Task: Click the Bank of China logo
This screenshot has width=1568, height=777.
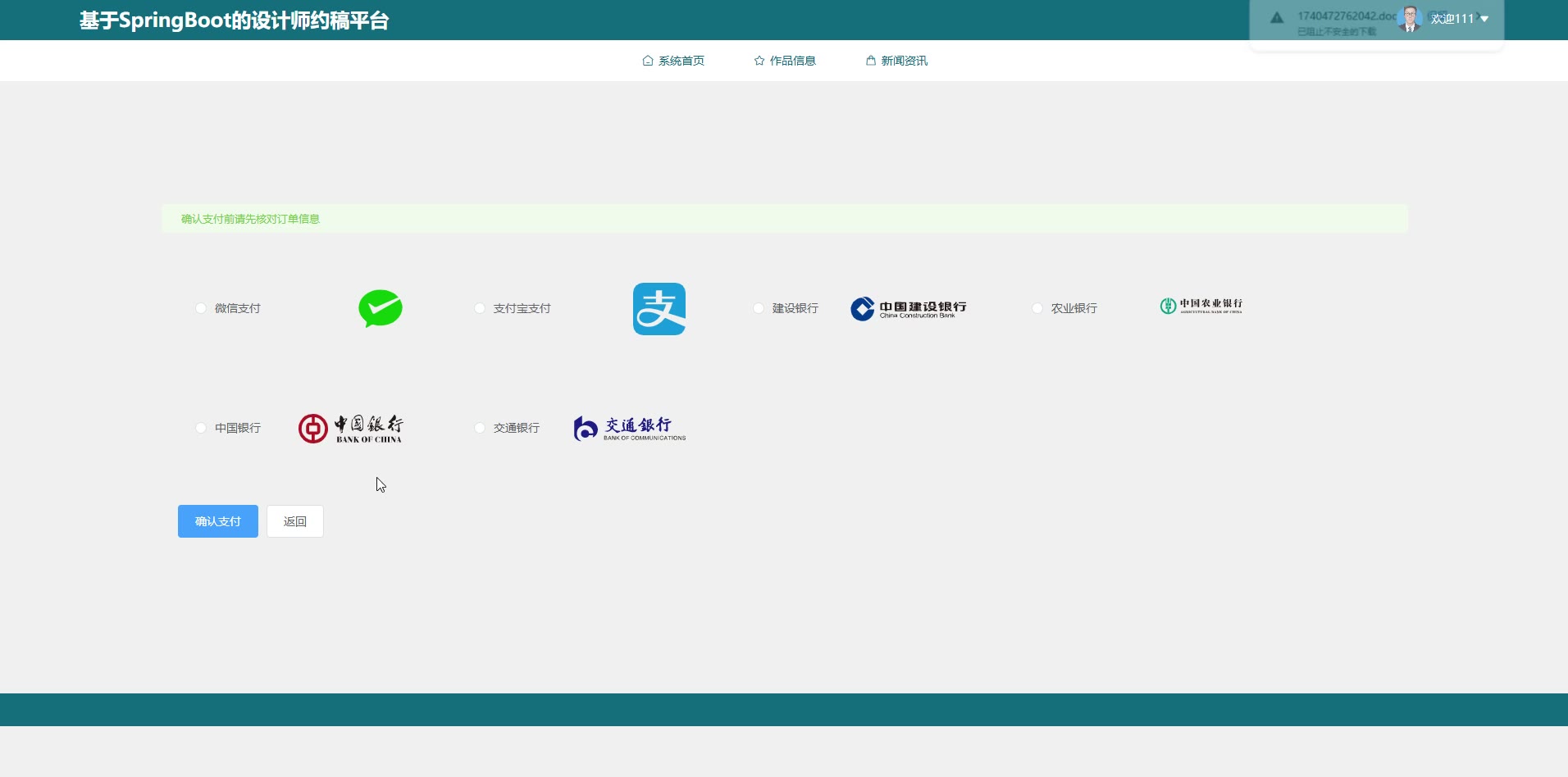Action: (351, 428)
